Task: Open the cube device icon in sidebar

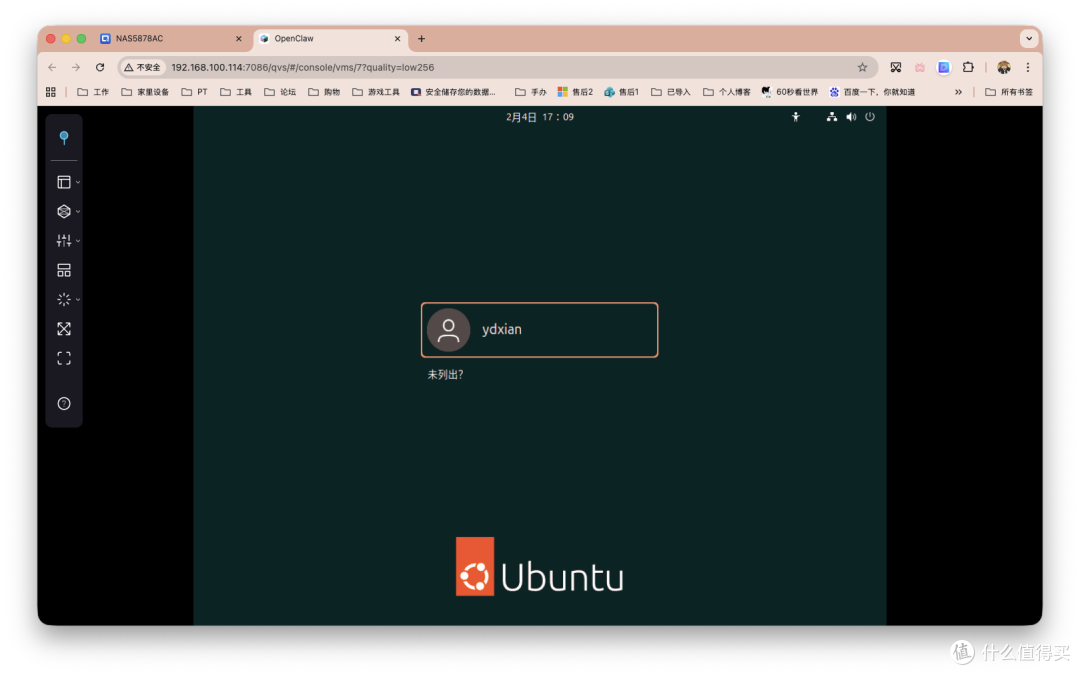Action: tap(63, 211)
